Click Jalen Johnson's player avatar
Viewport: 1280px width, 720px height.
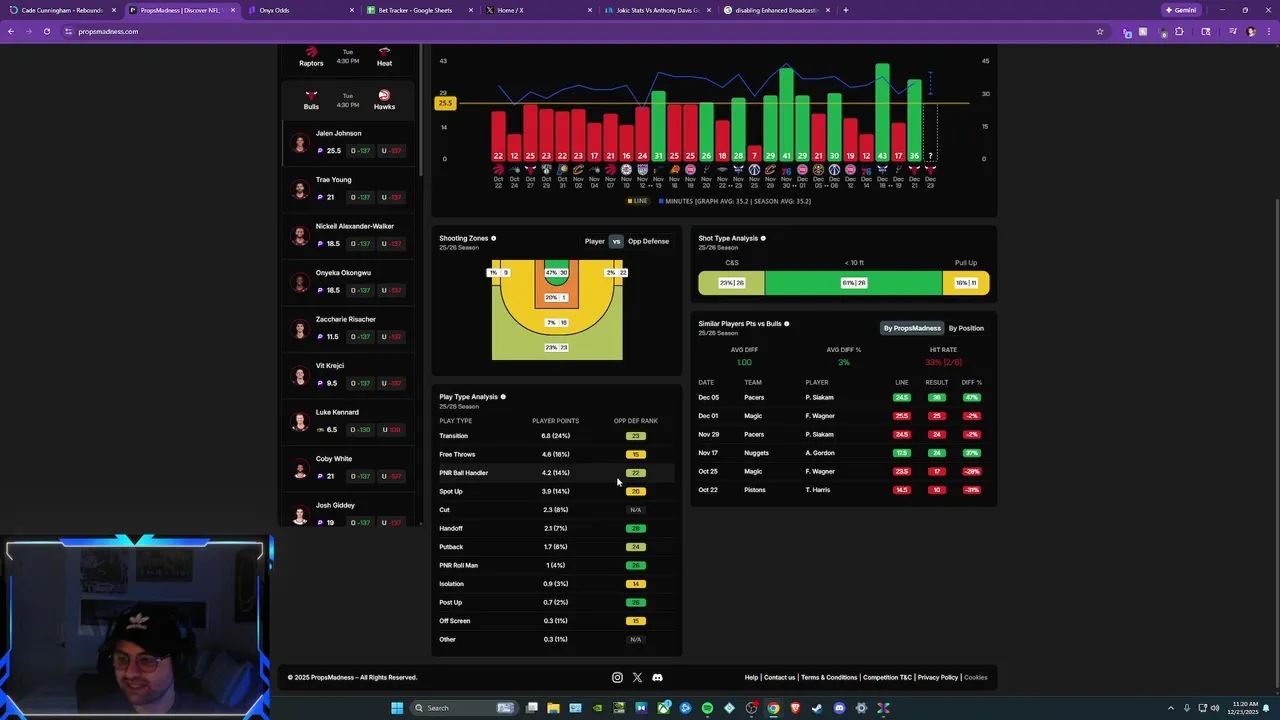300,143
